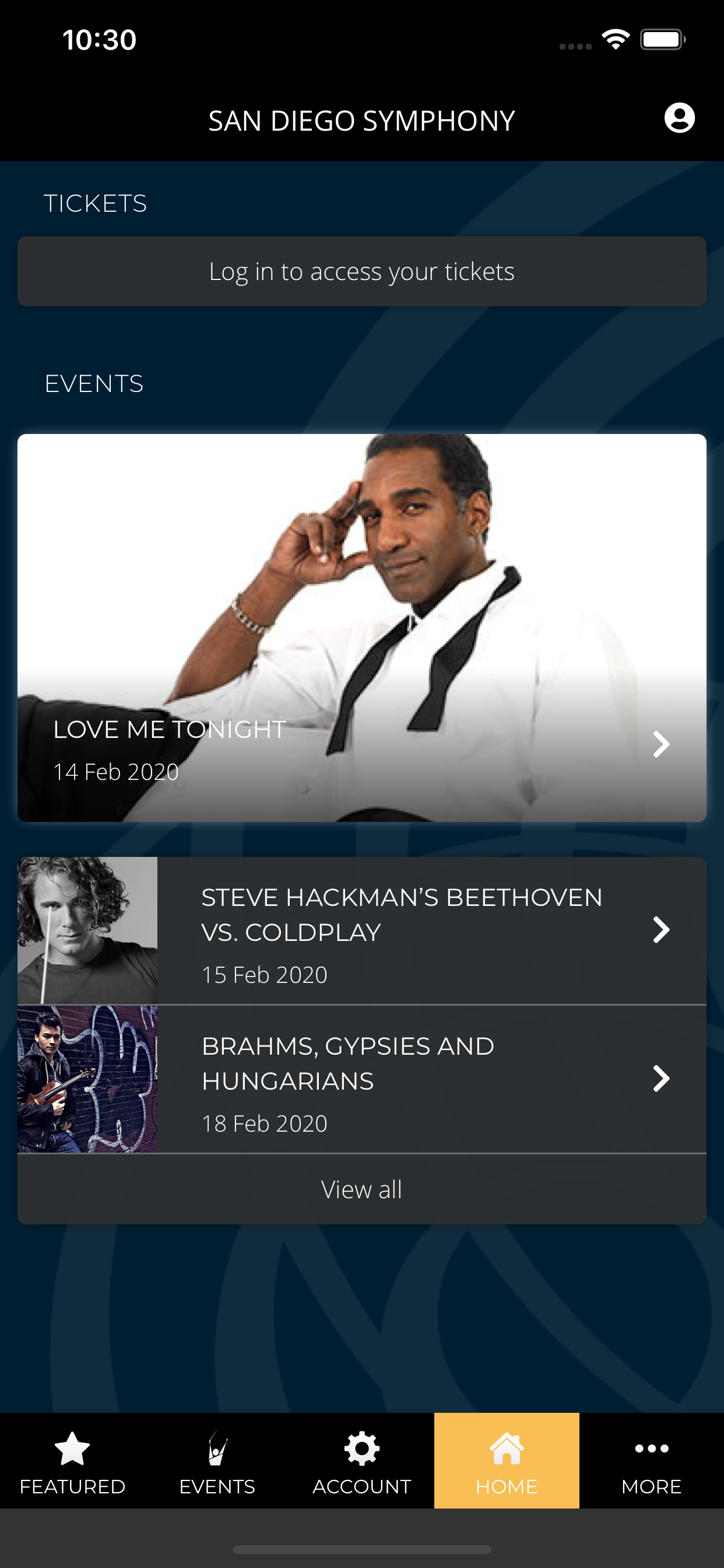Open the user profile icon
Image resolution: width=724 pixels, height=1568 pixels.
[679, 117]
